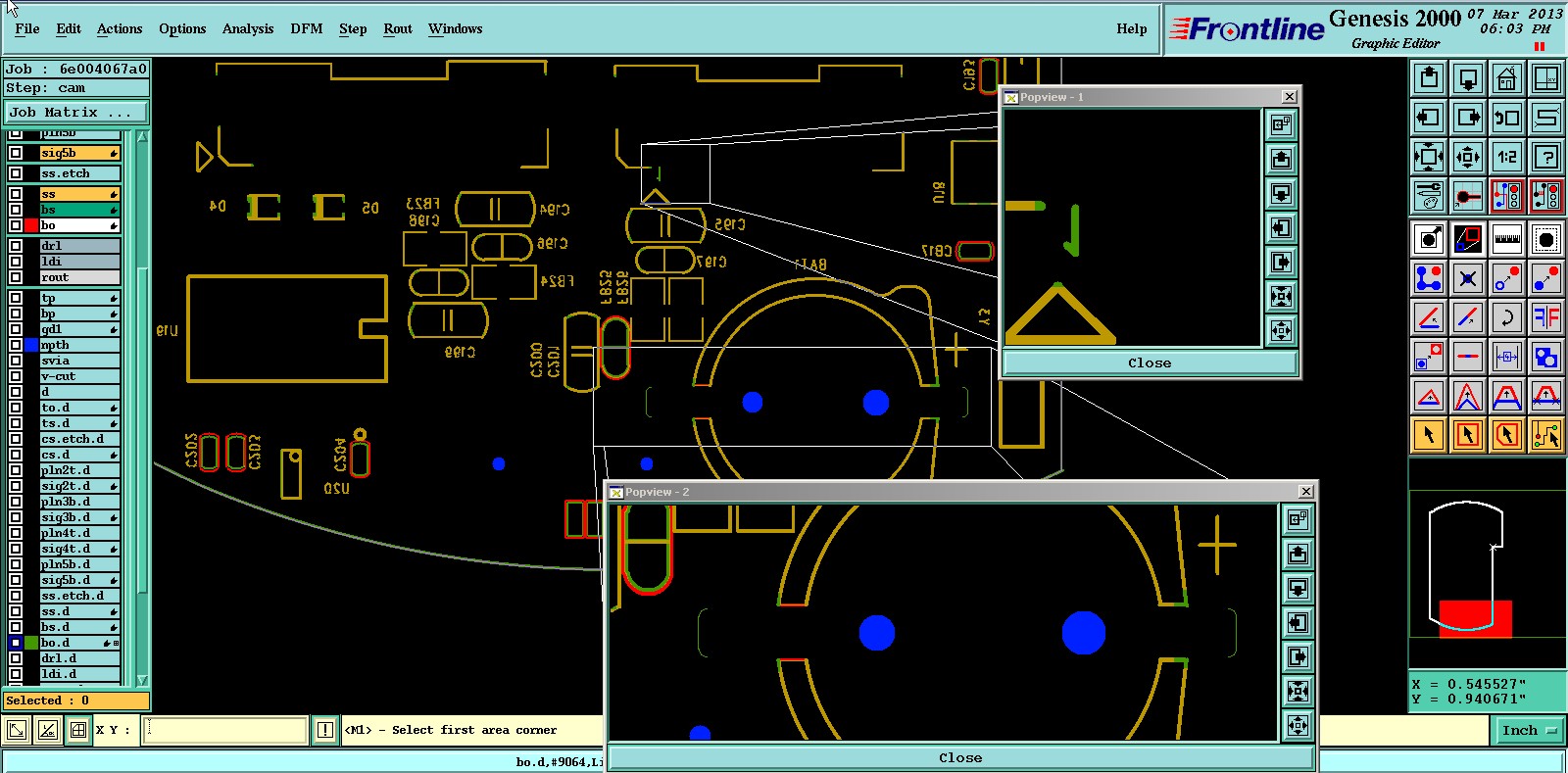The height and width of the screenshot is (773, 1568).
Task: Open the Inch units dropdown
Action: point(1528,730)
